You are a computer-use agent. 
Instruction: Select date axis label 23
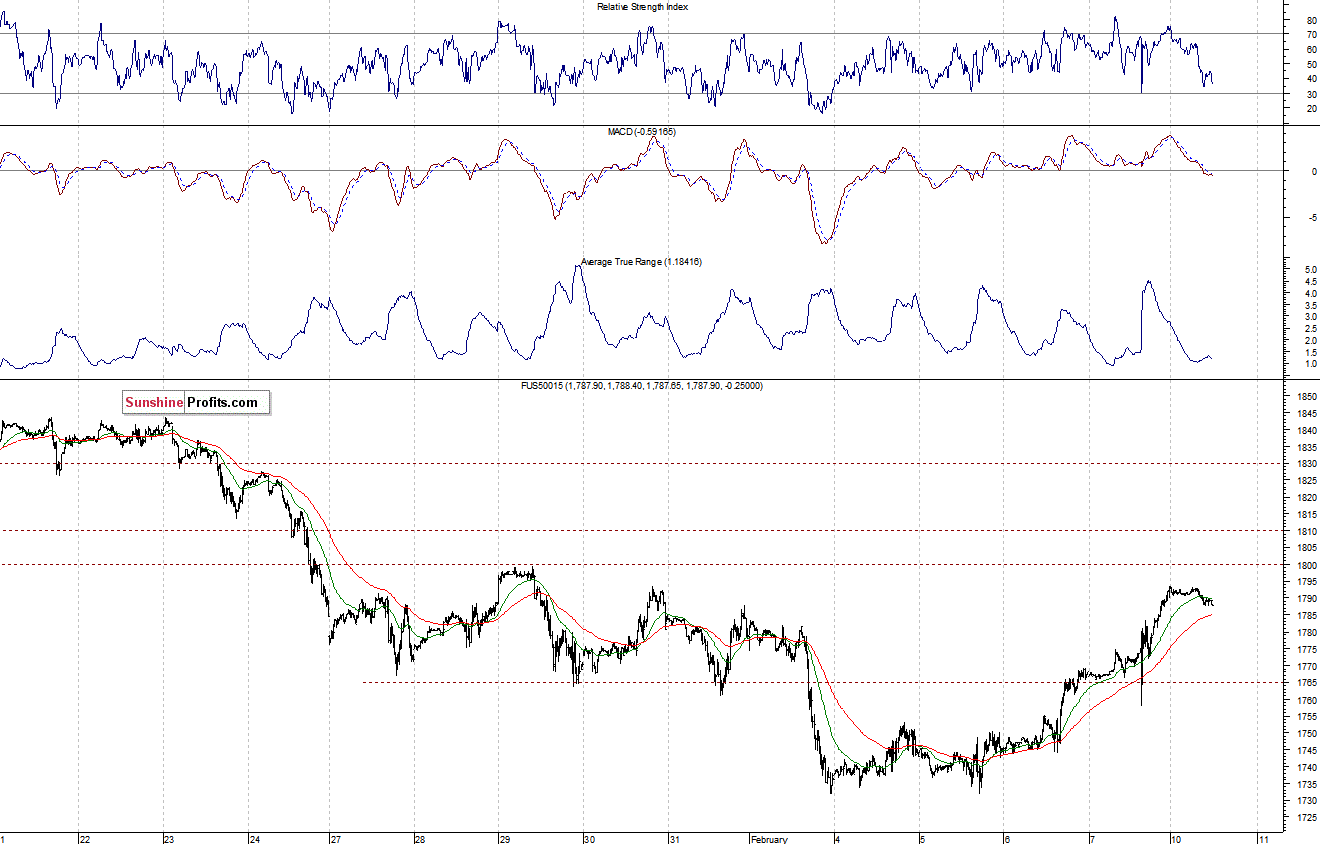coord(169,839)
